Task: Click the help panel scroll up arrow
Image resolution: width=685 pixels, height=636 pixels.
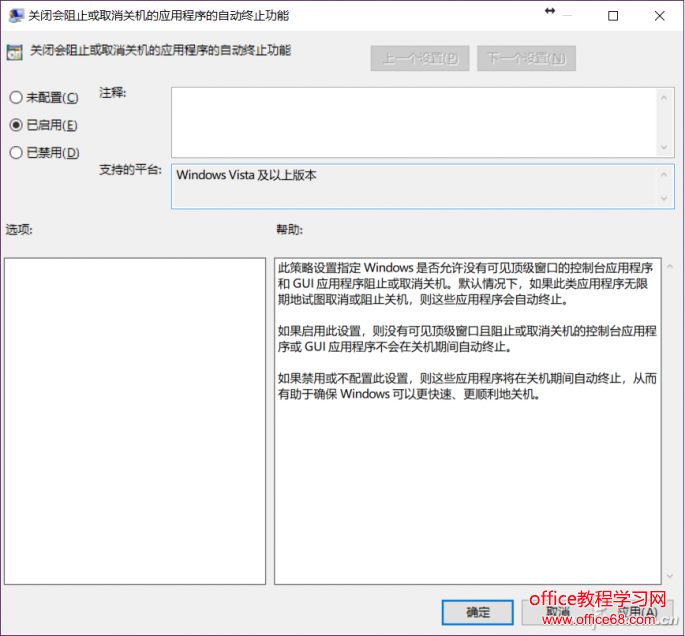Action: tap(670, 266)
